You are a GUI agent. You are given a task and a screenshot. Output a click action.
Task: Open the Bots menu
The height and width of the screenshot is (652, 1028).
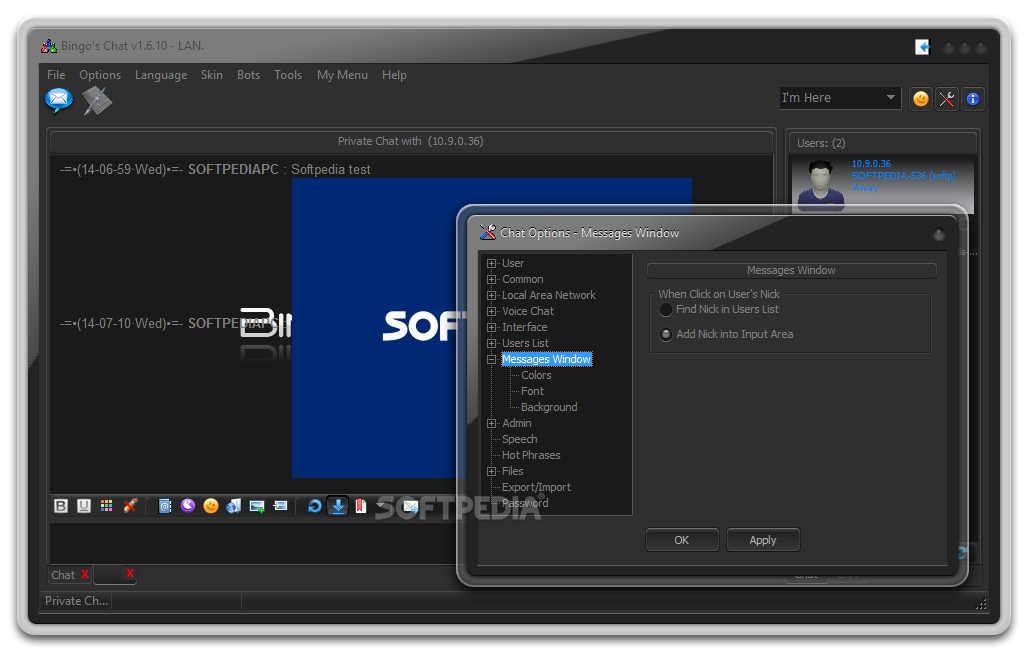tap(248, 75)
